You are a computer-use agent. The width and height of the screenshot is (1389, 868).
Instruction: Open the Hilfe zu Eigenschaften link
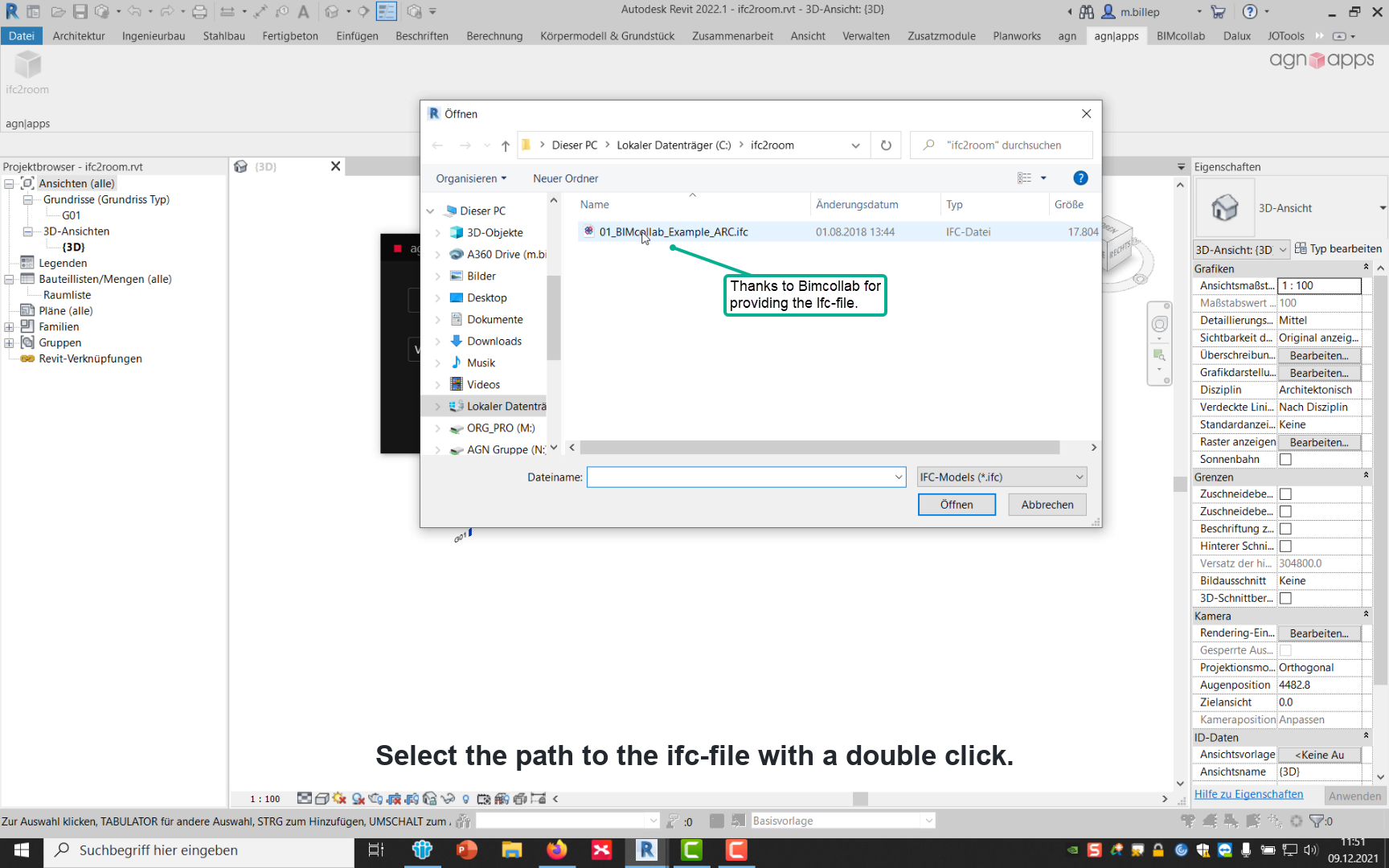pyautogui.click(x=1248, y=794)
